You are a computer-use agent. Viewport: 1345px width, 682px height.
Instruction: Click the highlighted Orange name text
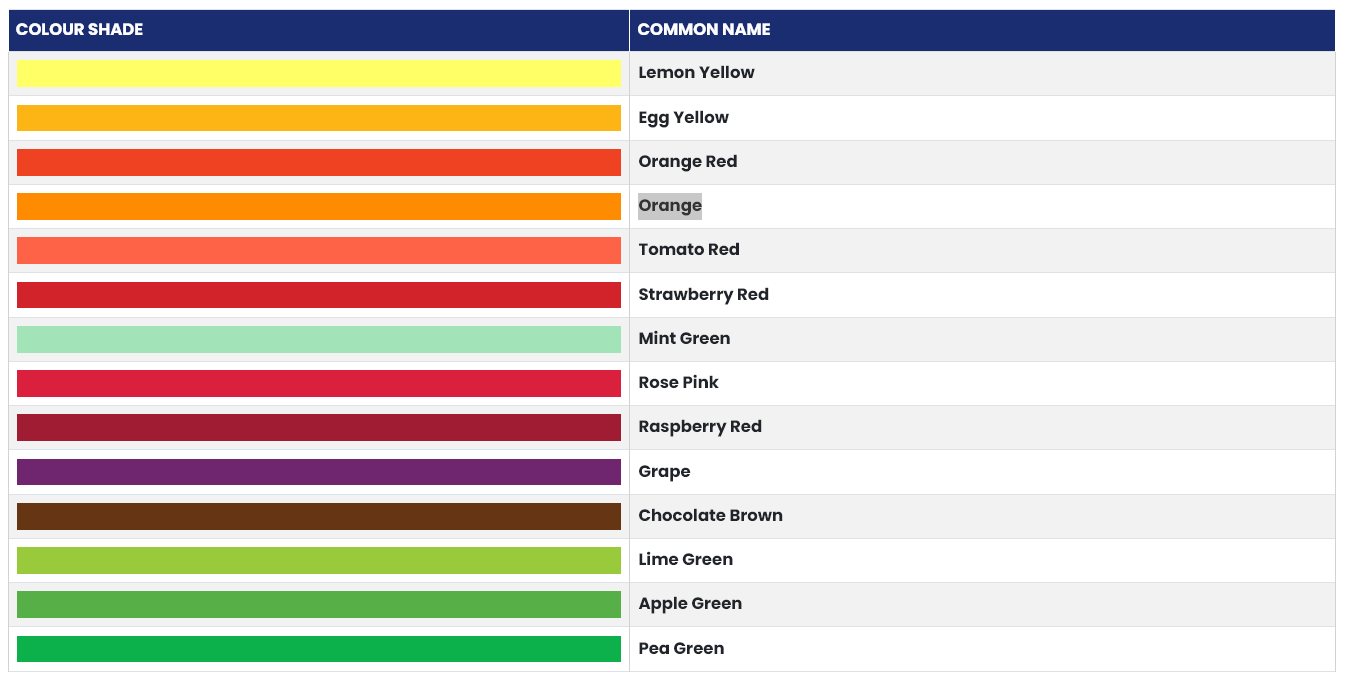(x=670, y=206)
